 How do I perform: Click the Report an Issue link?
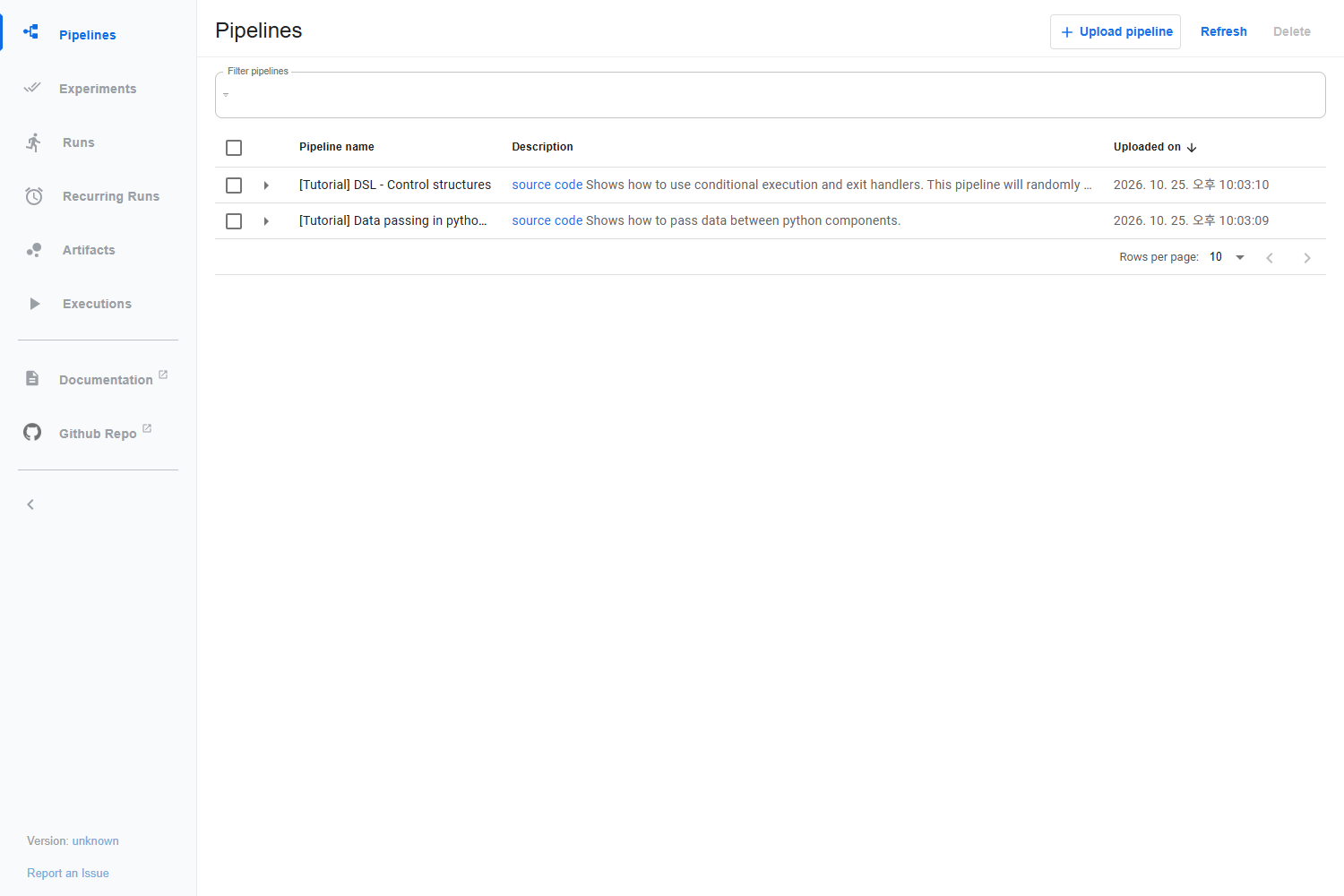tap(68, 873)
